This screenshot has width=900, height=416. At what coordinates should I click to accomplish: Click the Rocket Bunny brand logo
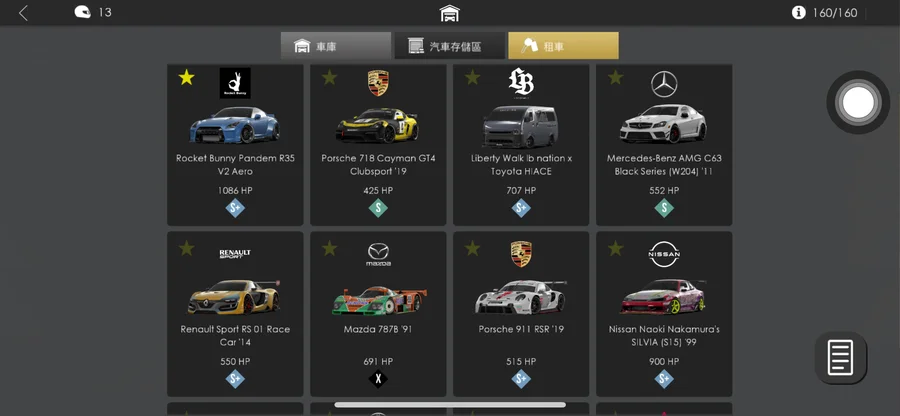coord(235,83)
